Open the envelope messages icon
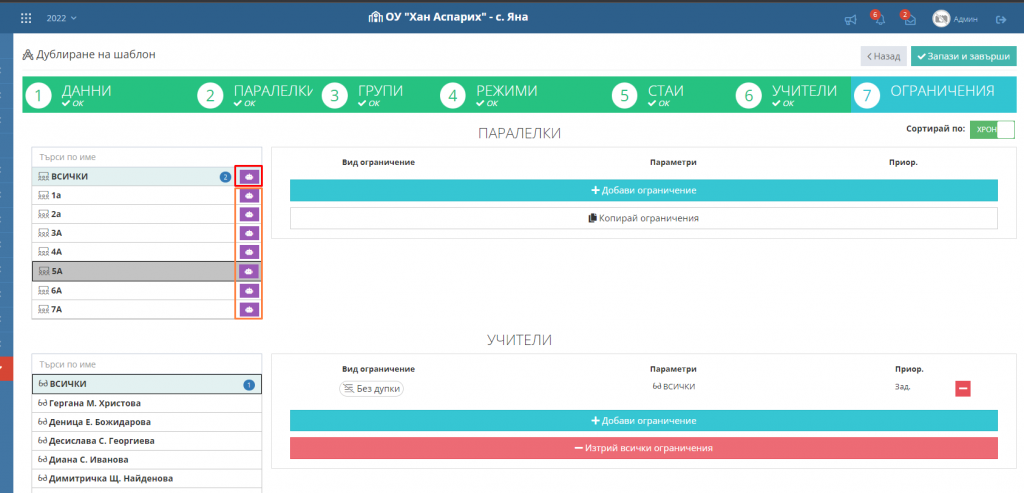Image resolution: width=1024 pixels, height=493 pixels. point(908,19)
